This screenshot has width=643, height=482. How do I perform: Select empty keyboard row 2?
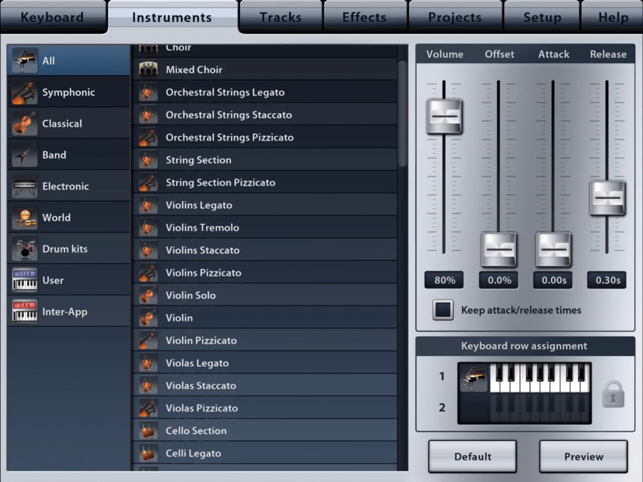[524, 408]
